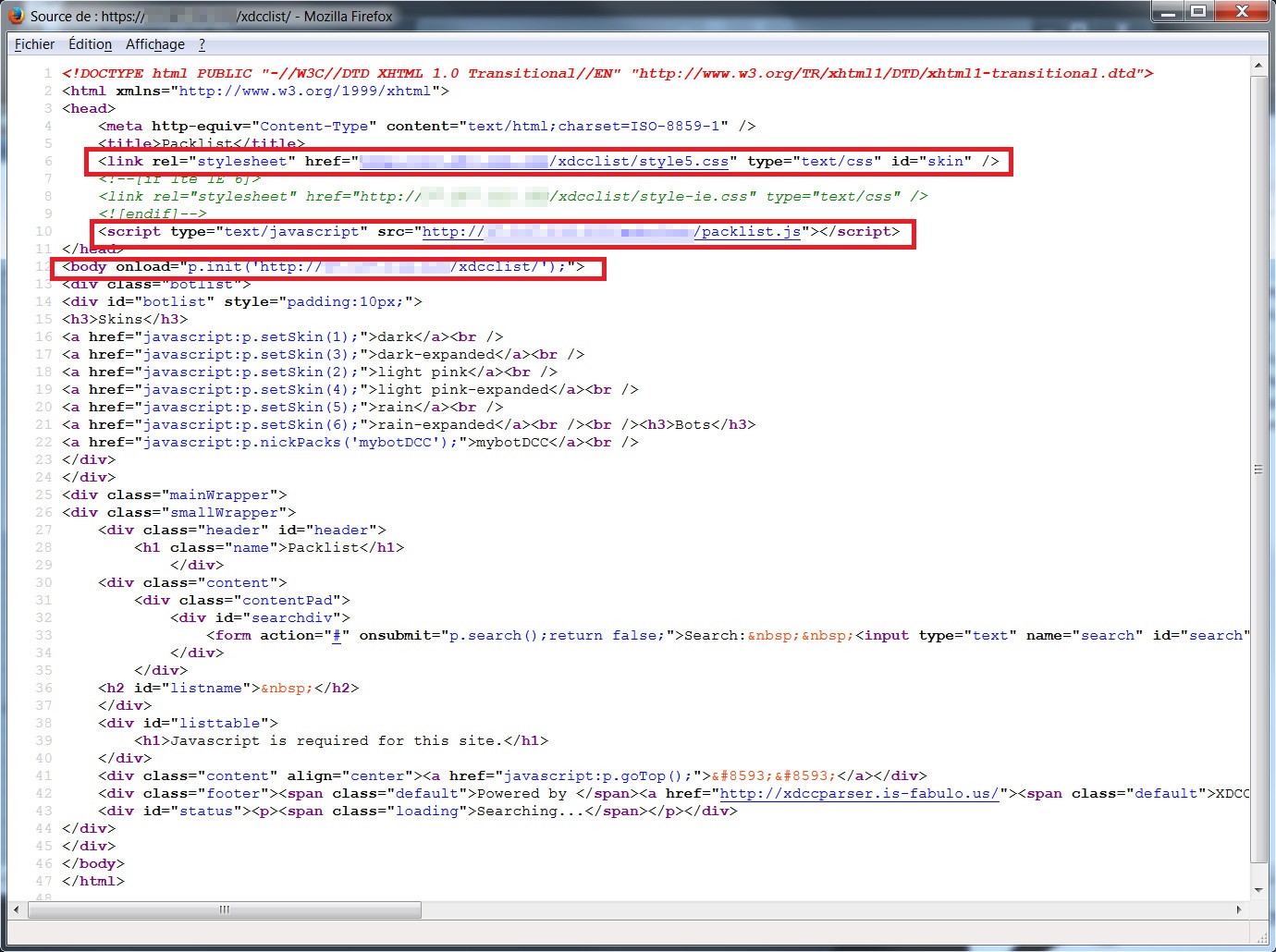Viewport: 1276px width, 952px height.
Task: Maximize the source viewer window
Action: pos(1198,12)
